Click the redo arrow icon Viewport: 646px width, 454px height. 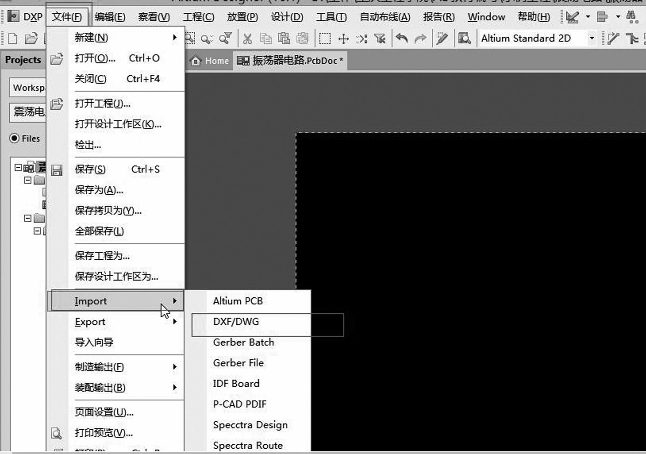[x=420, y=39]
